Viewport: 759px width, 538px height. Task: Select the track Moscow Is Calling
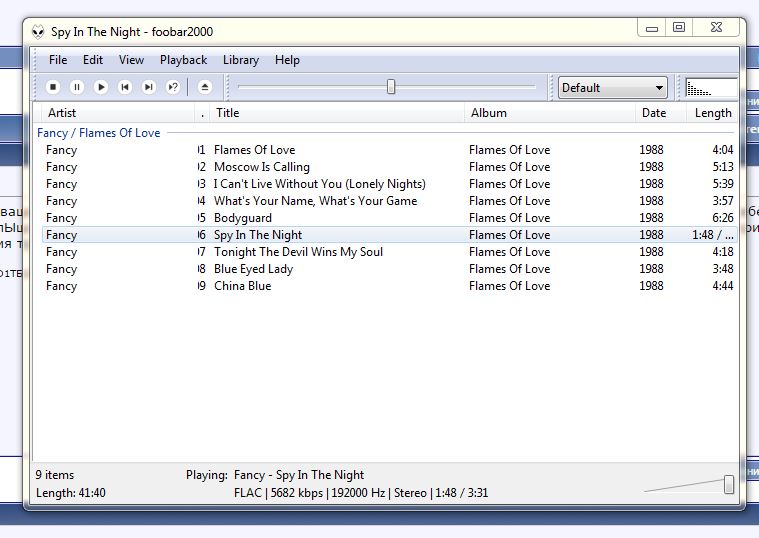click(262, 167)
